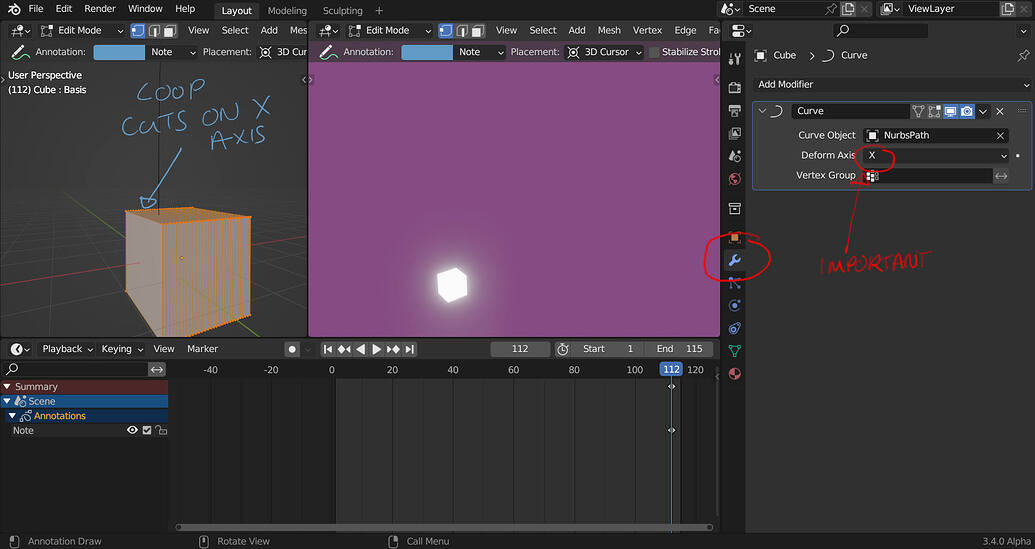
Task: Open the Material properties tab icon
Action: pos(735,374)
